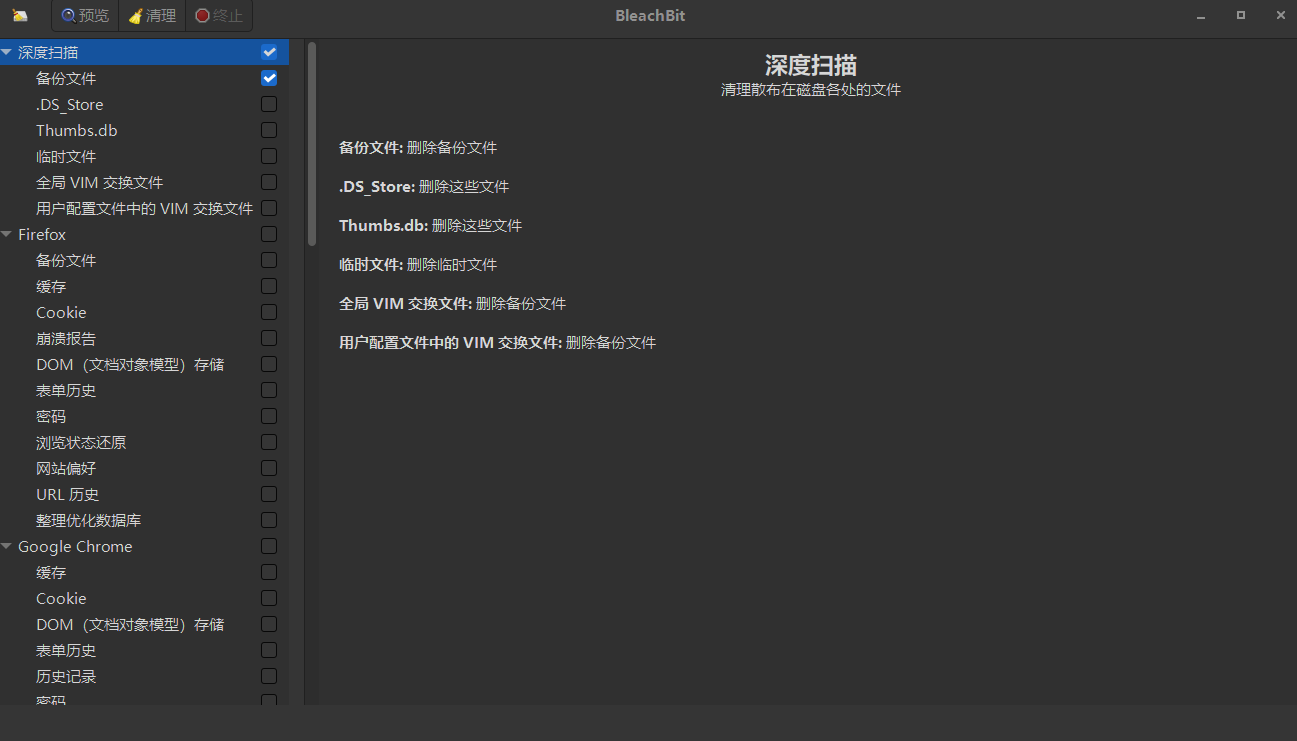Check the Google Chrome group checkbox
Screen dimensions: 1297x741
click(269, 546)
